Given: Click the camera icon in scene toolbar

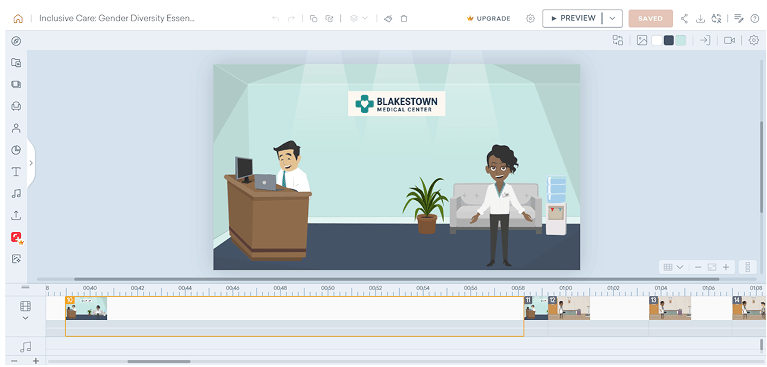Looking at the screenshot, I should click(x=729, y=41).
